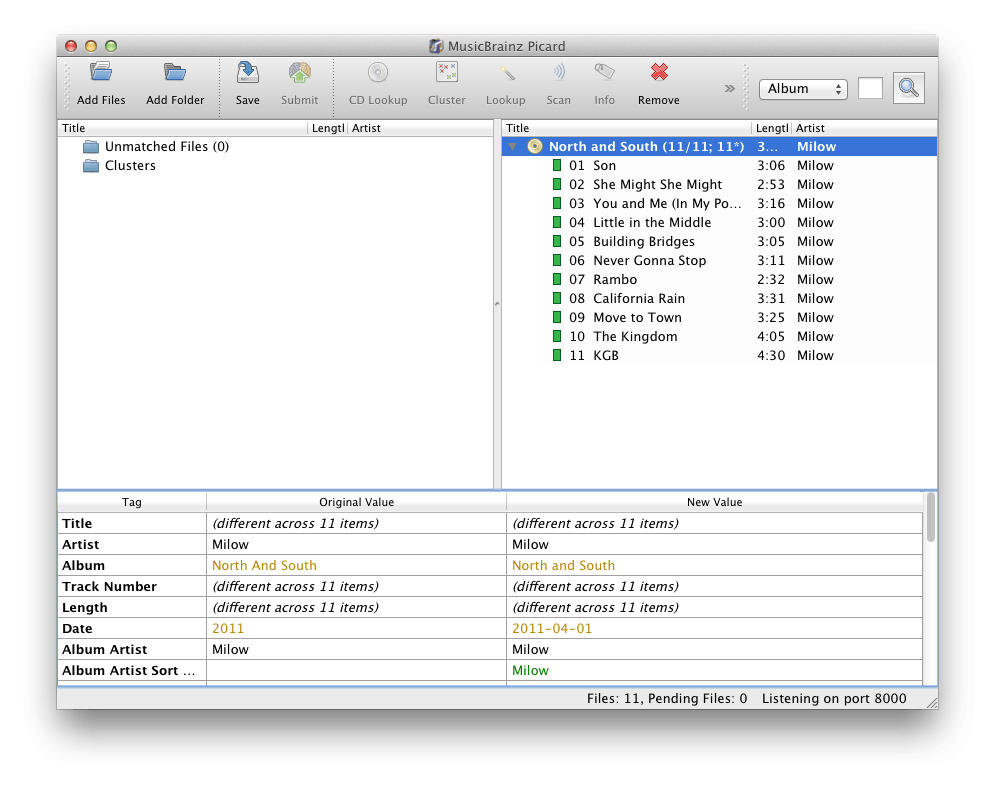Click the Album Artist original value Milow

coord(230,650)
